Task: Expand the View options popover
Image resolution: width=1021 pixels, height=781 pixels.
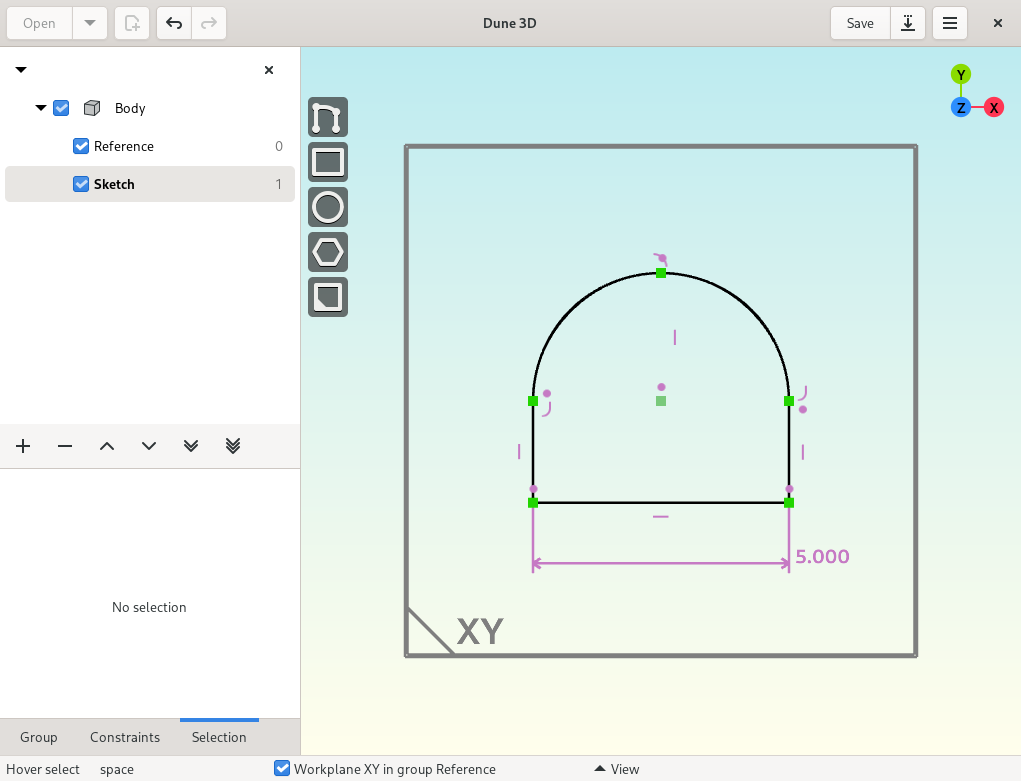Action: [x=617, y=769]
